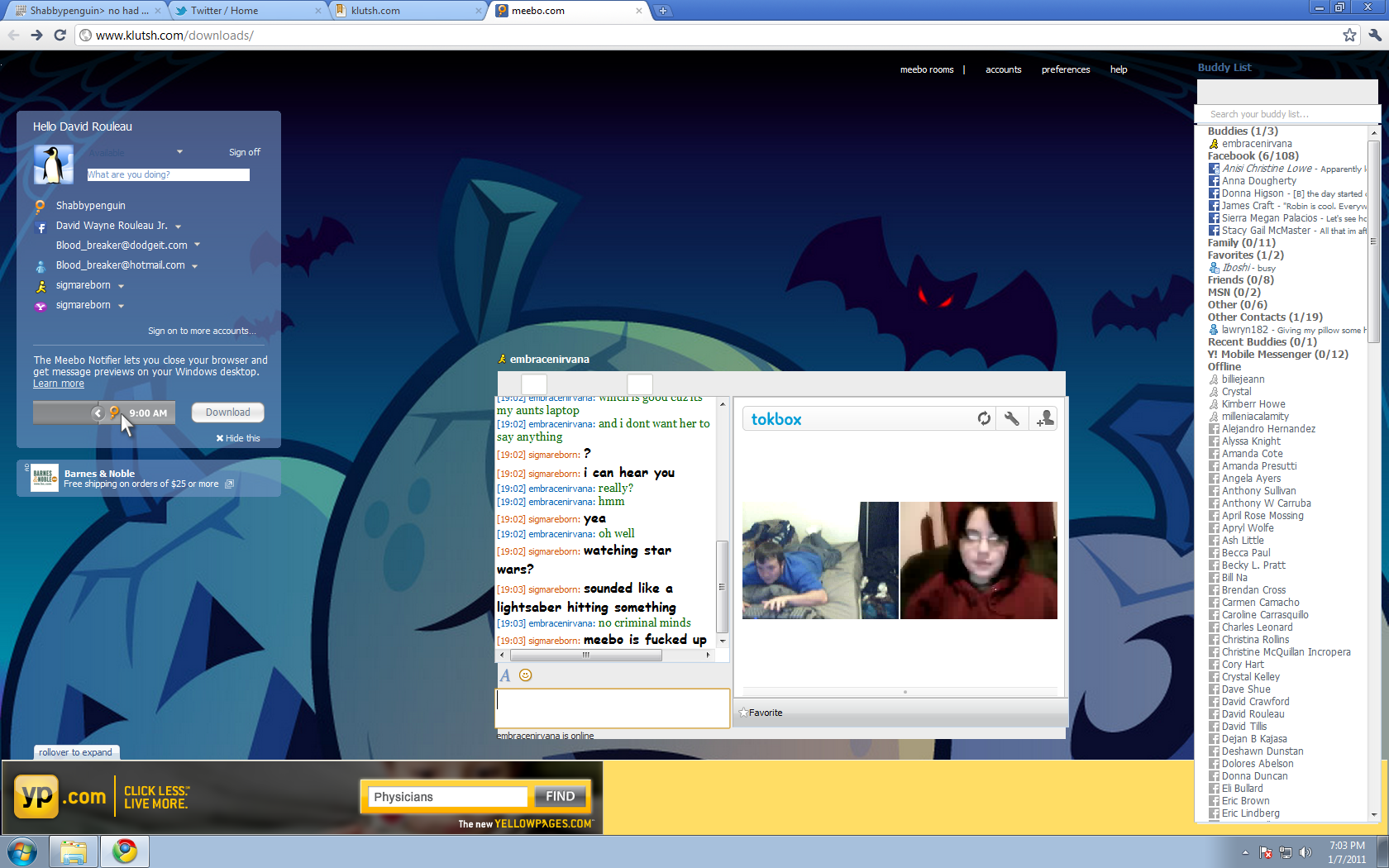Click the Download notifier button
Screen dimensions: 1389x868
228,413
